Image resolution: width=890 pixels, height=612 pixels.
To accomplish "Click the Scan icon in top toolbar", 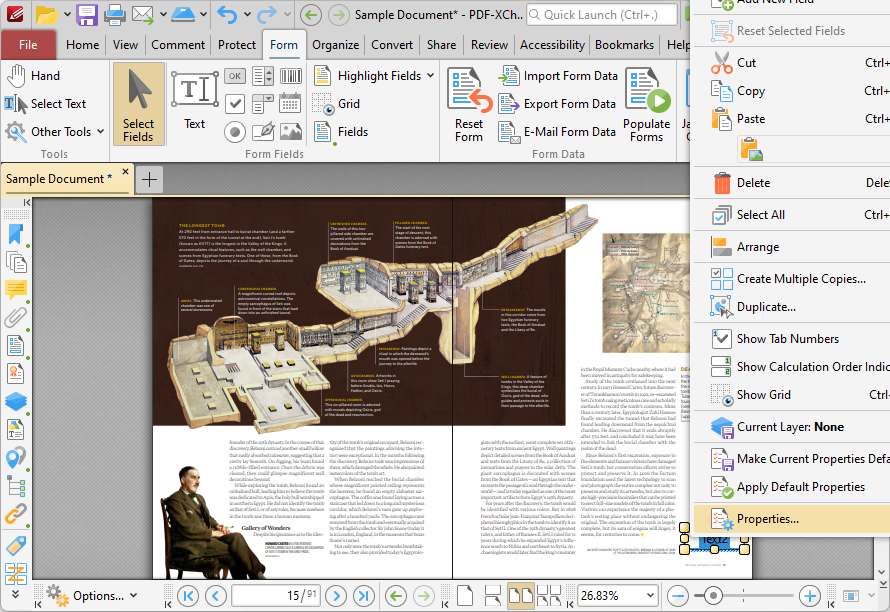I will click(x=183, y=15).
